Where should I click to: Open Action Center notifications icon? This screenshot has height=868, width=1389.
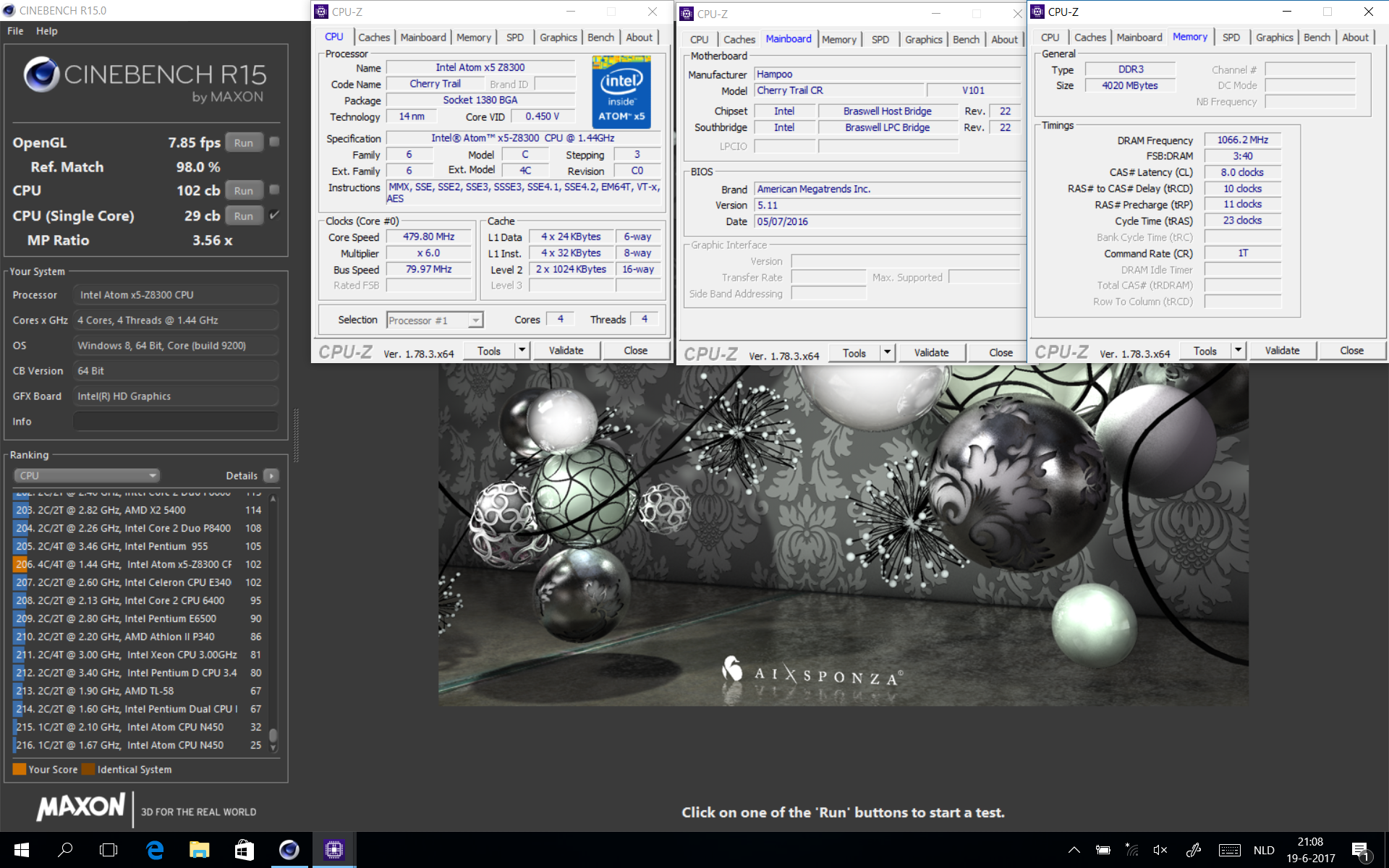coord(1361,851)
